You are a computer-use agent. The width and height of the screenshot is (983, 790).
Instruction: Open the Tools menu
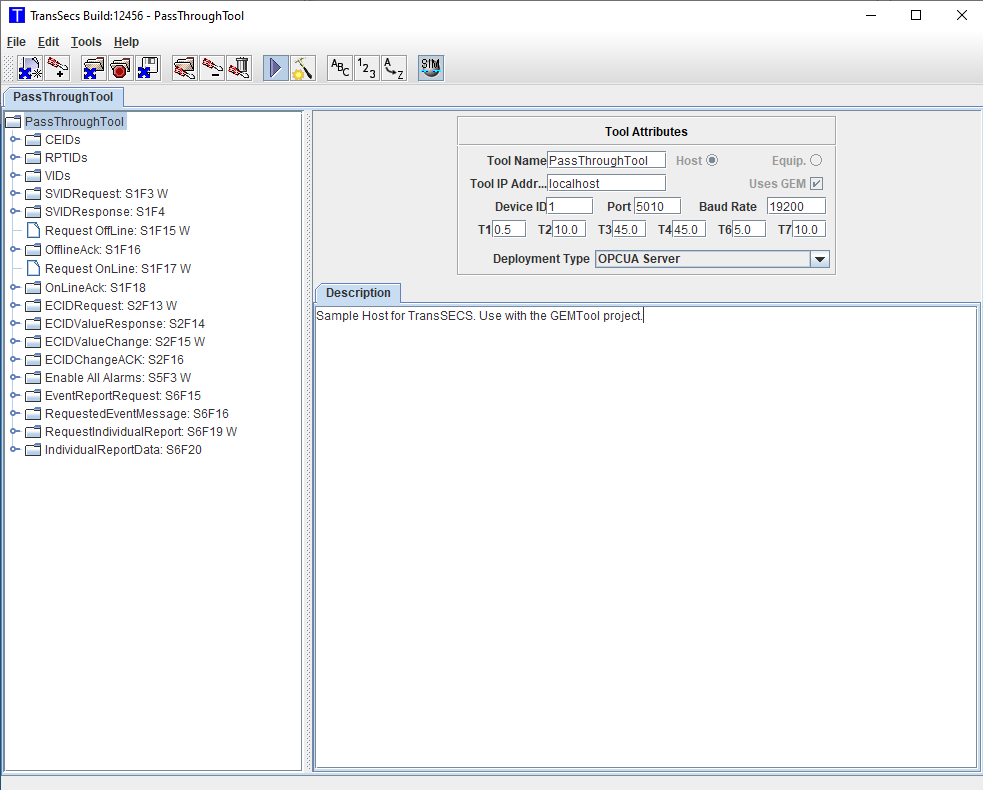[86, 42]
